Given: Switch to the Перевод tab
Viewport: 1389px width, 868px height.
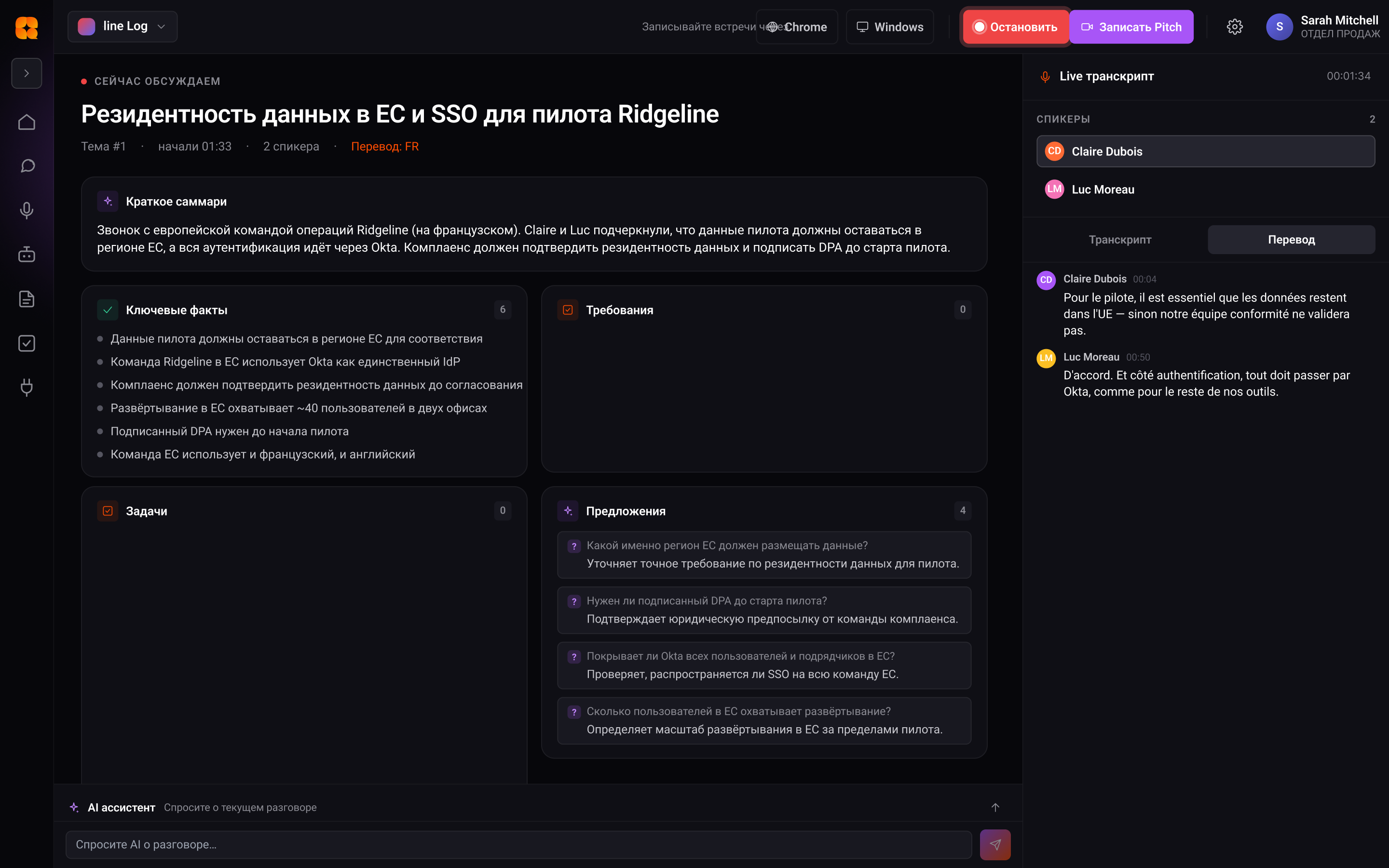Looking at the screenshot, I should (1292, 239).
